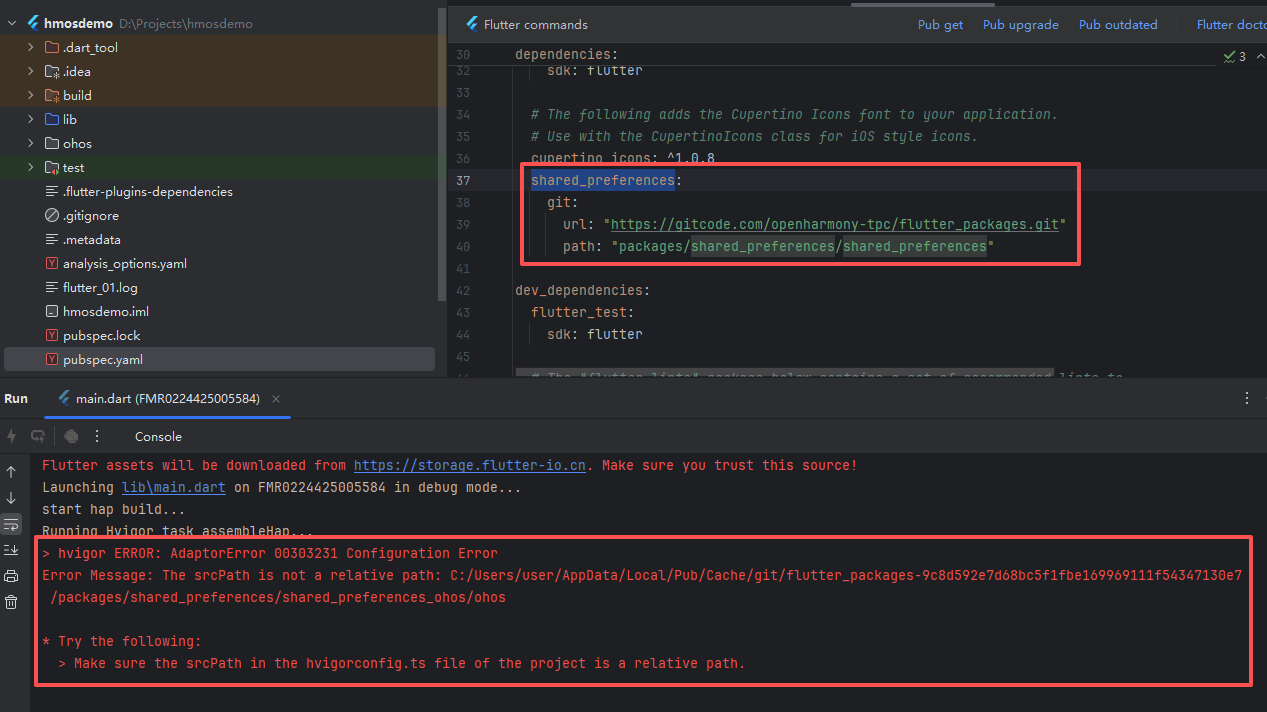Expand the .dart_tool folder
1267x712 pixels.
tap(31, 47)
